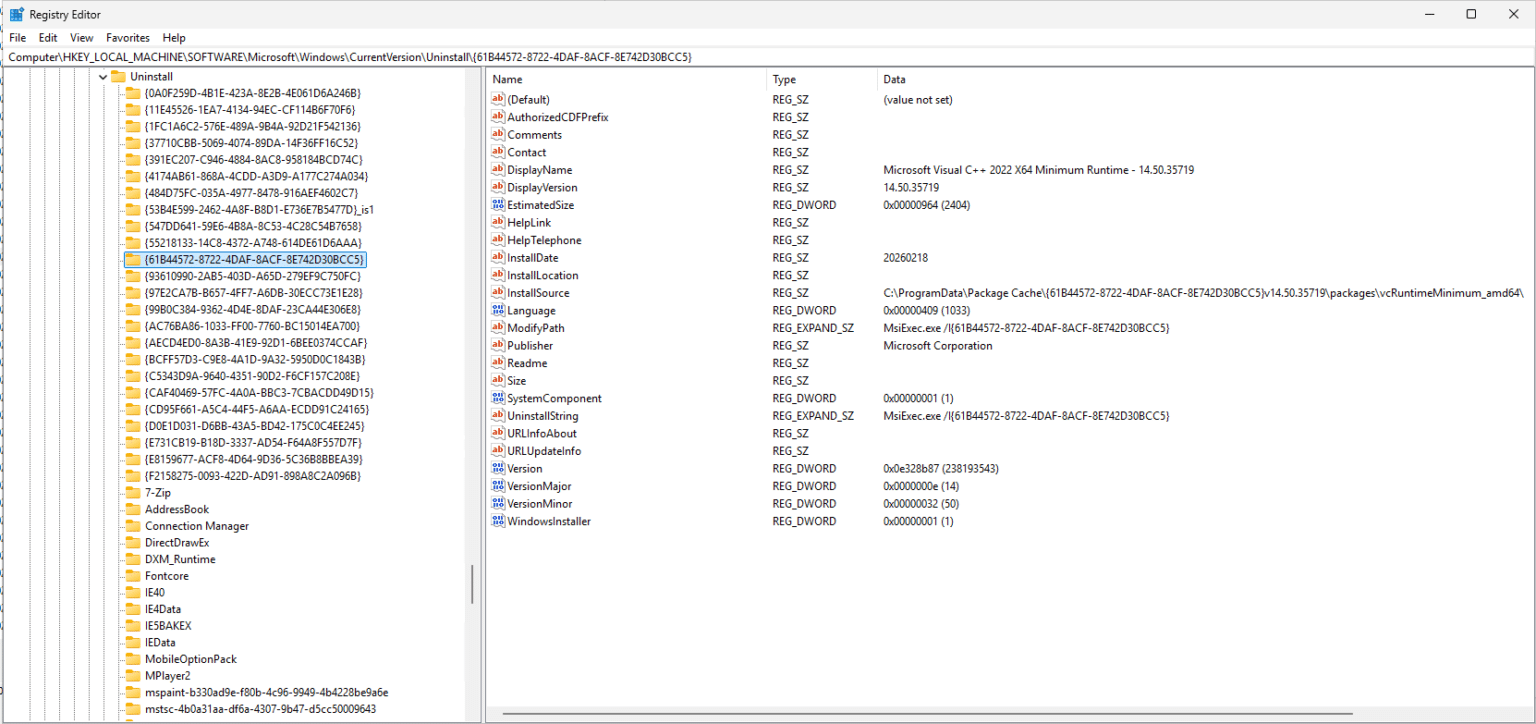Open the Favorites menu
Image resolution: width=1536 pixels, height=724 pixels.
tap(128, 38)
